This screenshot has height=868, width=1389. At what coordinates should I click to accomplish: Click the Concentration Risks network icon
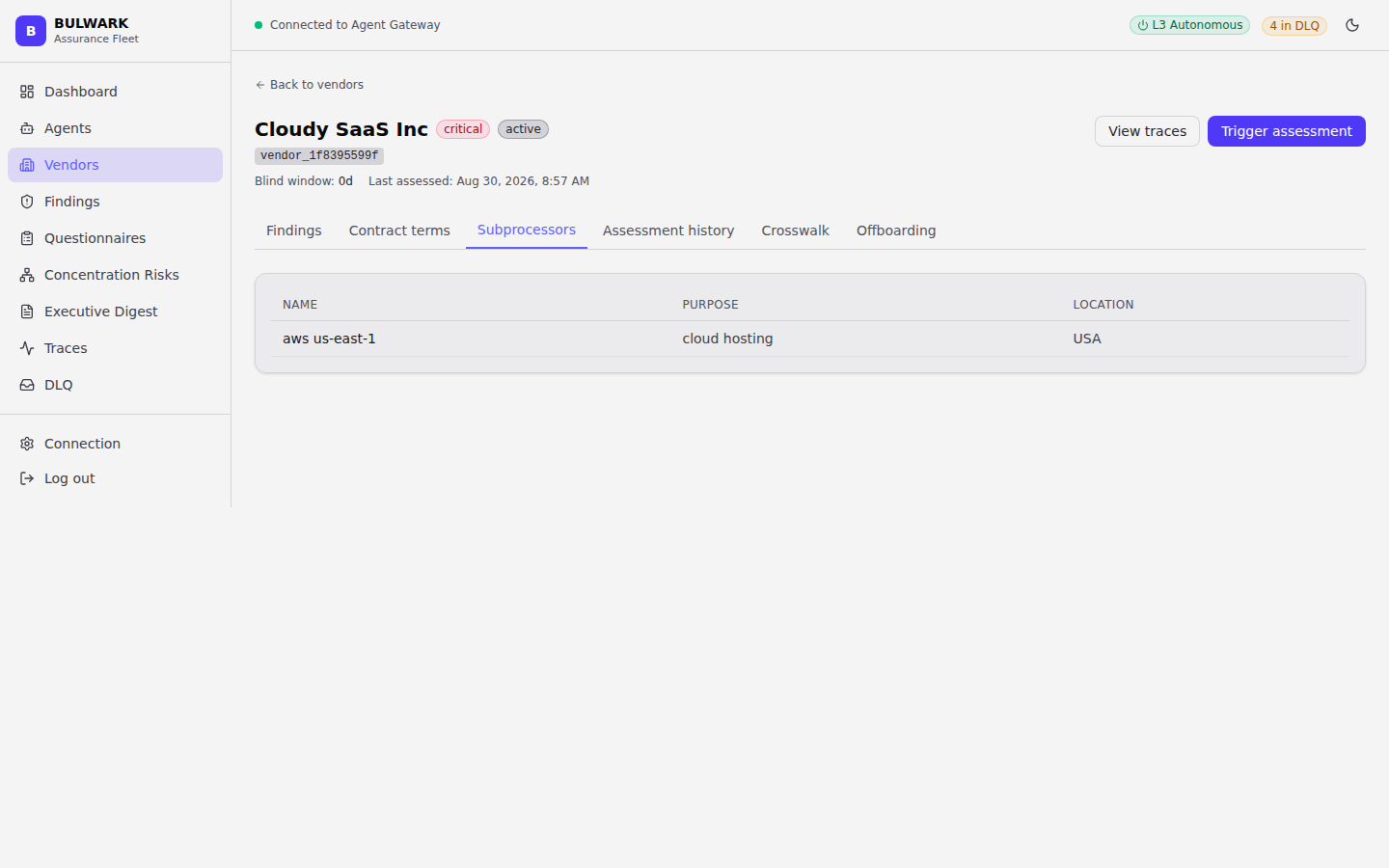[27, 275]
